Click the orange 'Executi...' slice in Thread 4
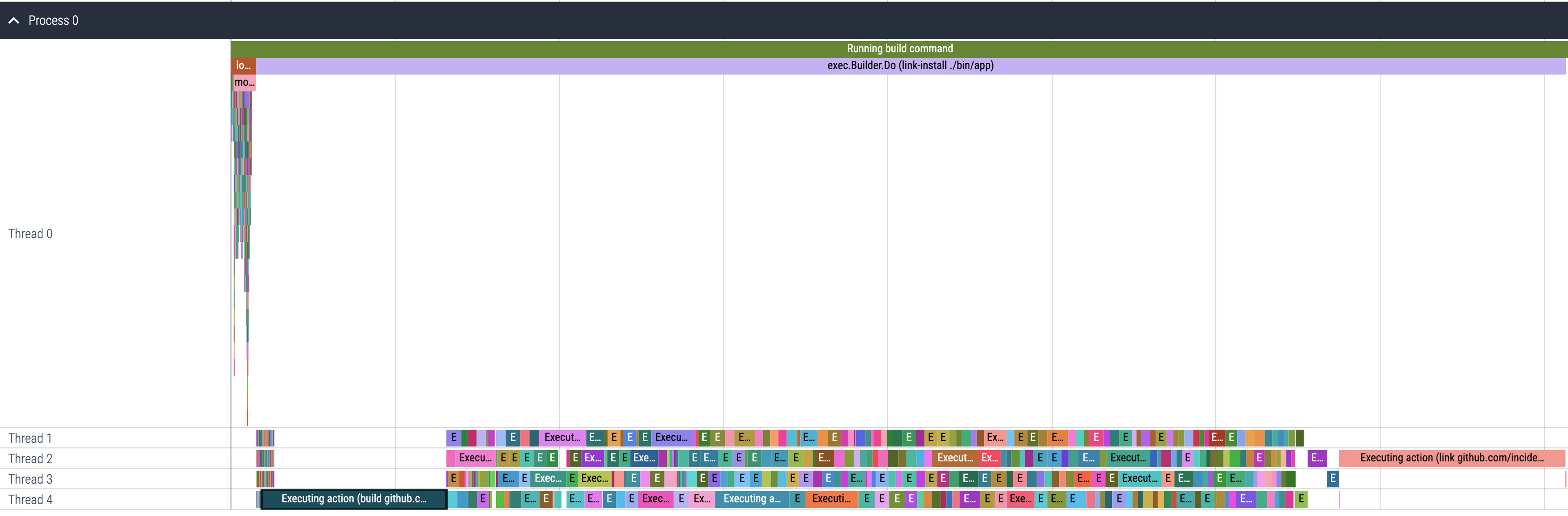1568x516 pixels. [831, 499]
